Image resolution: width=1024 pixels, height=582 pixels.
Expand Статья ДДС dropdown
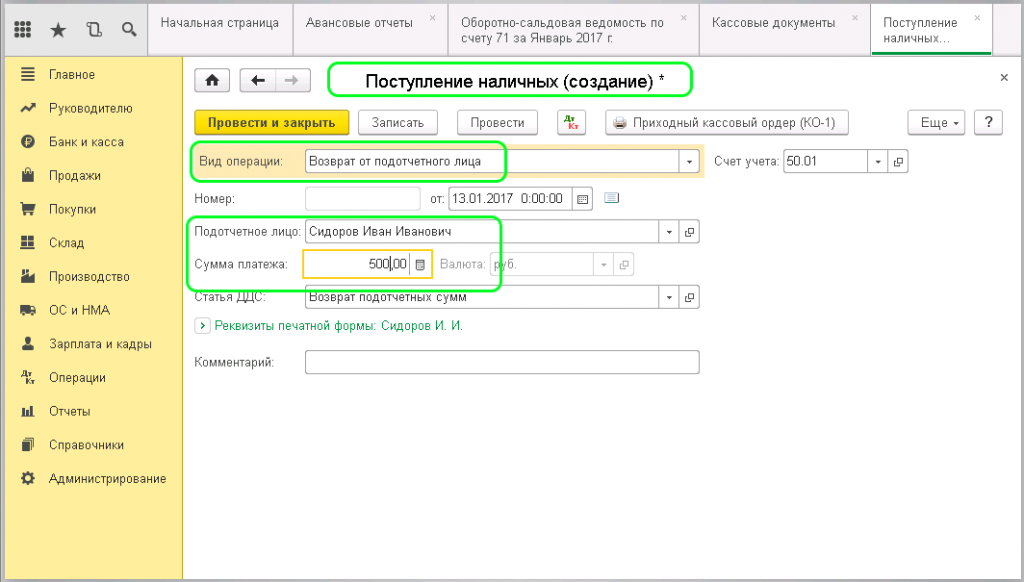(x=669, y=297)
